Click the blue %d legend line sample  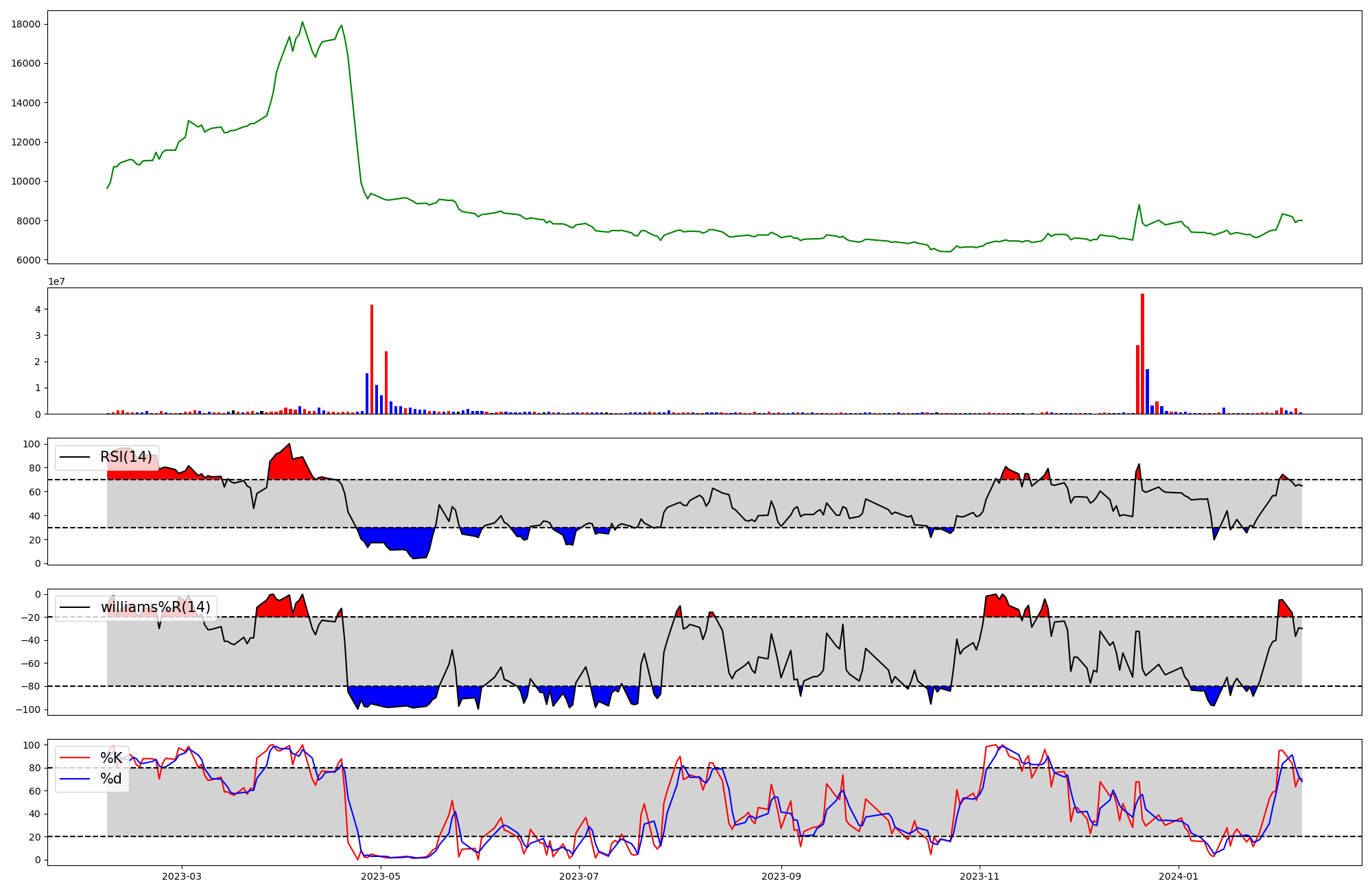(75, 779)
